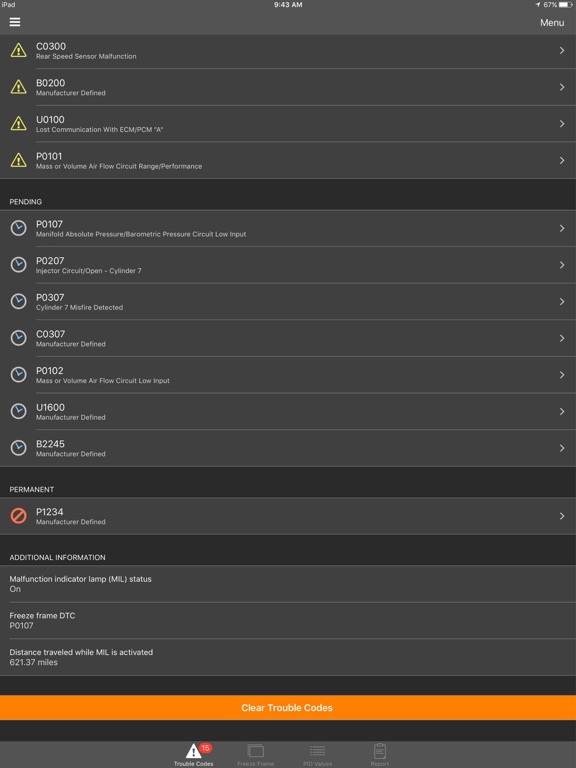Tap battery indicator in status bar
This screenshot has width=576, height=768.
coord(565,4)
